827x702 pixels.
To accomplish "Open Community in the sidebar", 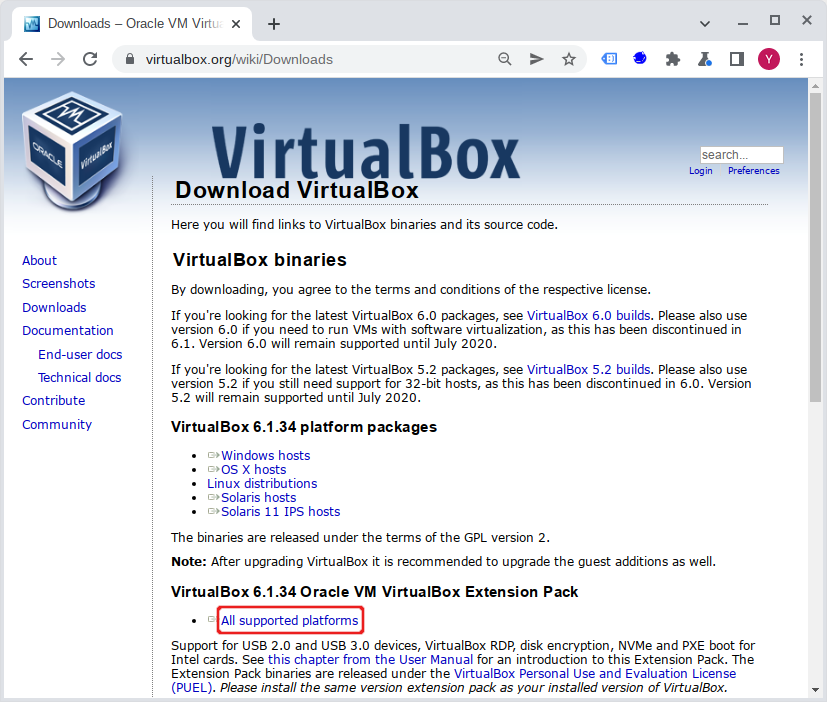I will 57,425.
